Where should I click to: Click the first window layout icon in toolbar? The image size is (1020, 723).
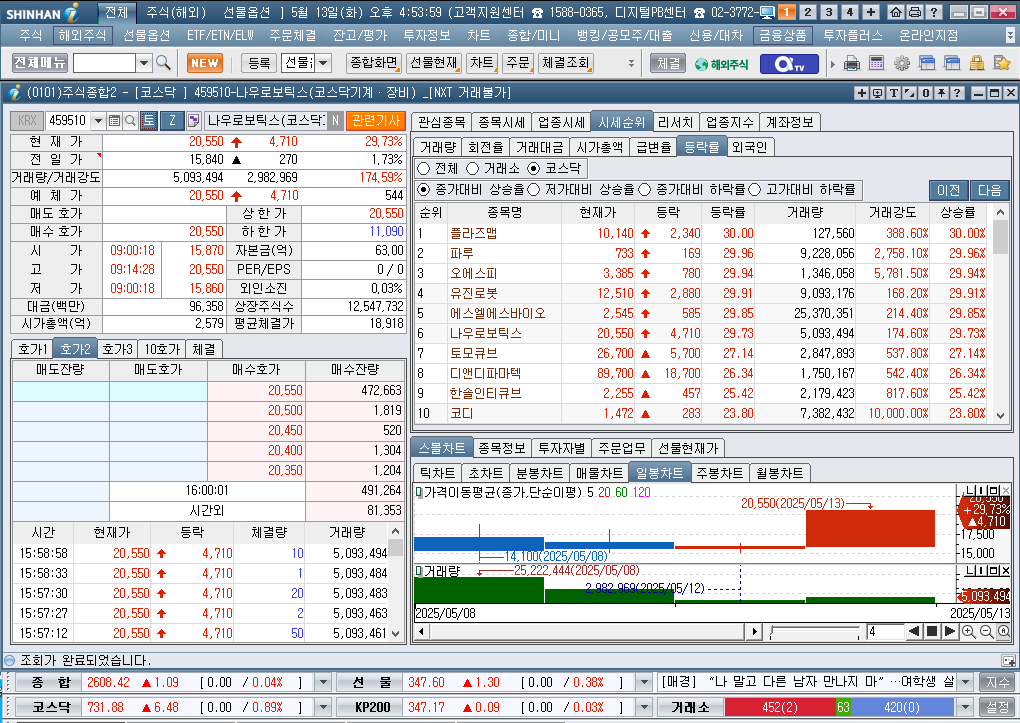(x=926, y=63)
